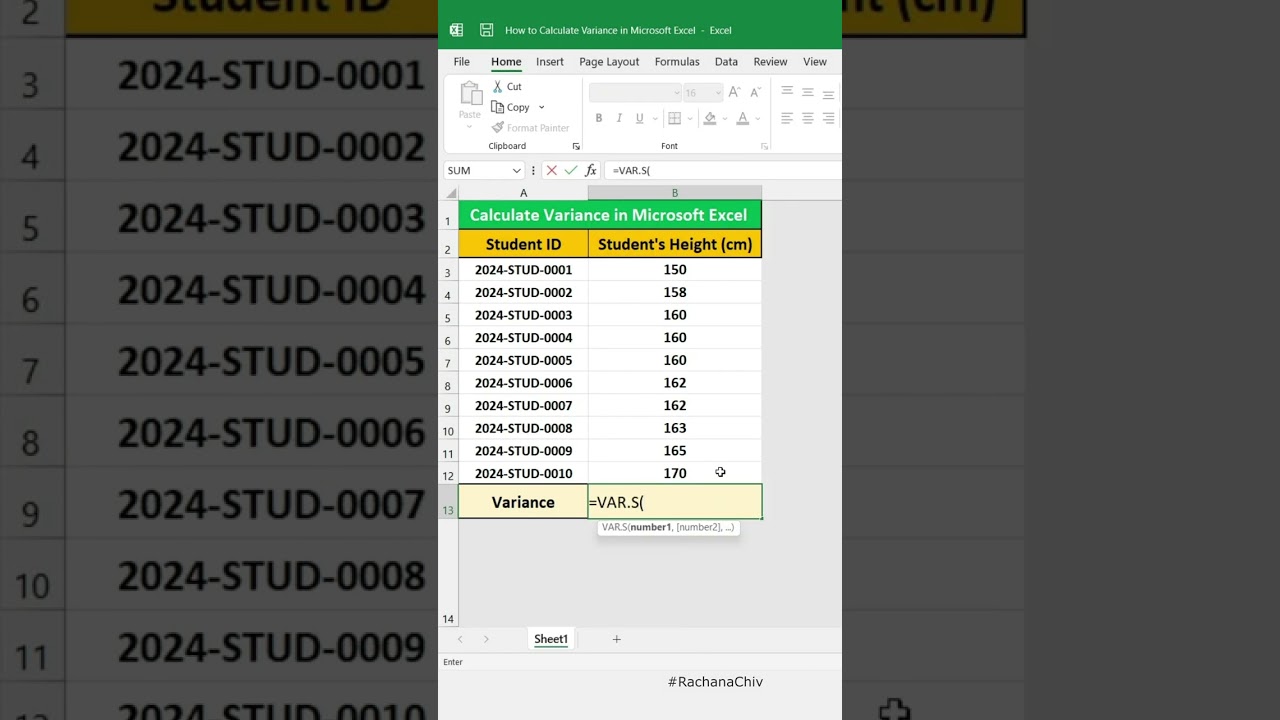Image resolution: width=1280 pixels, height=720 pixels.
Task: Open the Page Layout tab
Action: pos(609,62)
